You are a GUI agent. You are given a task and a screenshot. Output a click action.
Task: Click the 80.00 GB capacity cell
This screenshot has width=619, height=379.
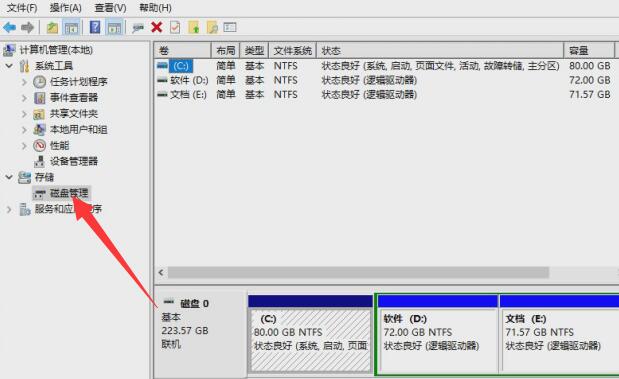coord(590,66)
